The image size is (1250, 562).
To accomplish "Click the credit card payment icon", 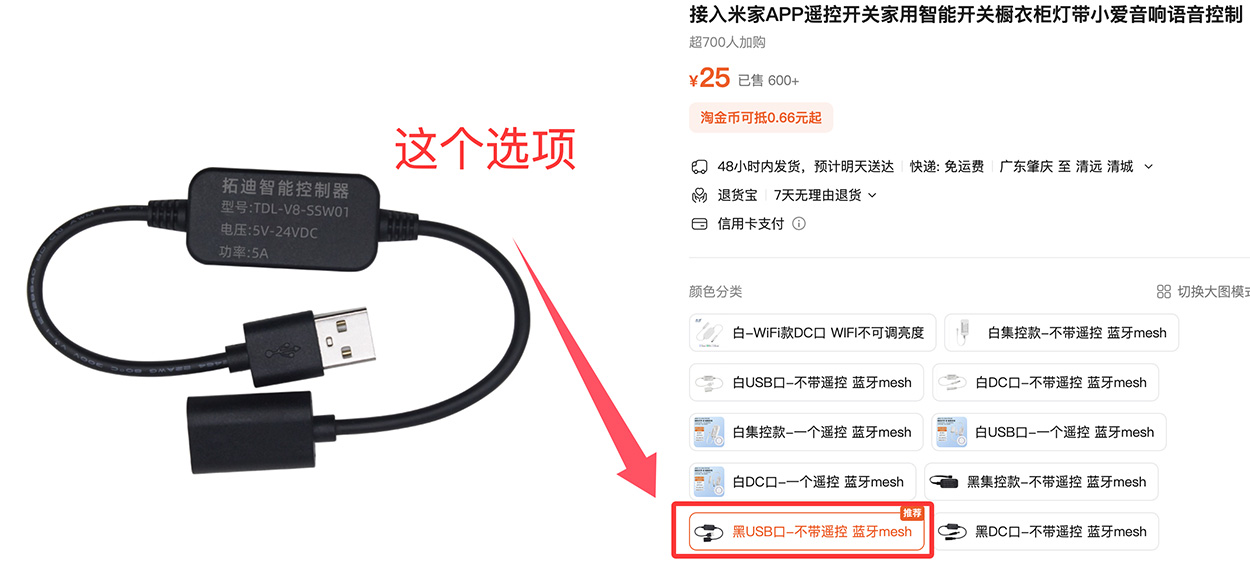I will pos(699,224).
